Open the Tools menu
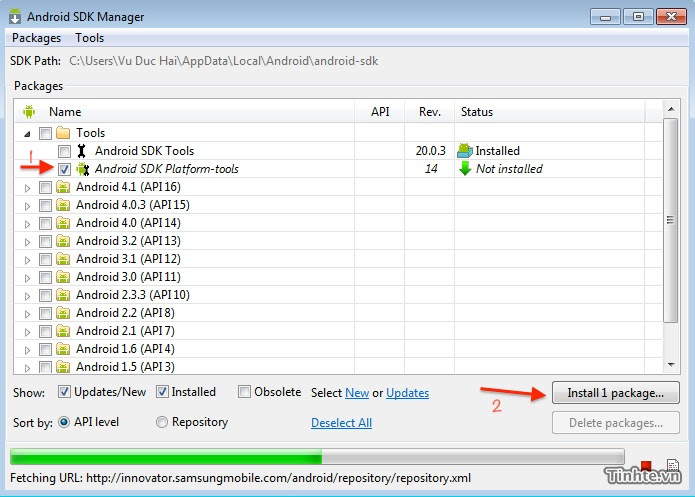695x497 pixels. coord(90,38)
